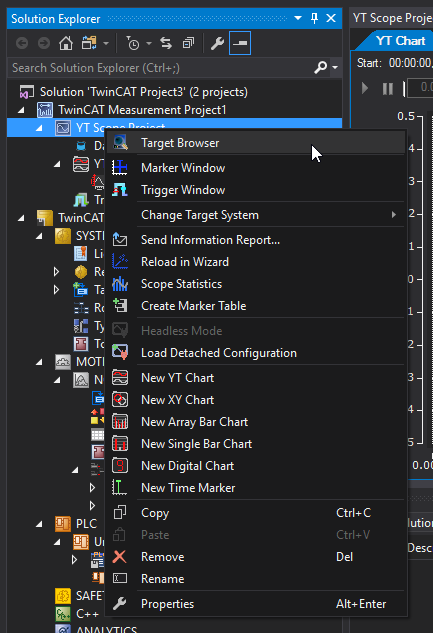Viewport: 433px width, 633px height.
Task: Switch to the YT Chart tab
Action: pos(400,41)
